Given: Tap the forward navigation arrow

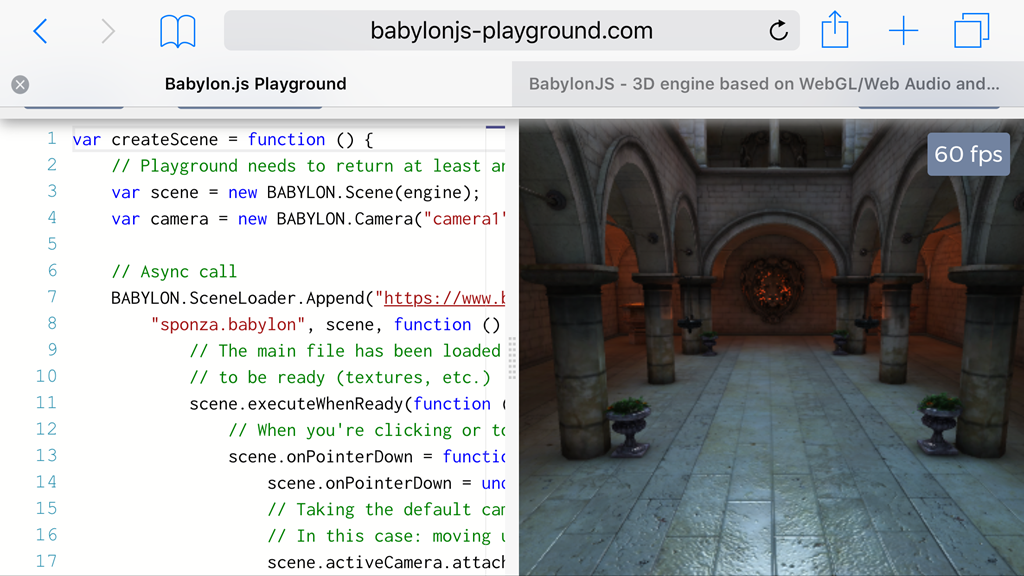Looking at the screenshot, I should pyautogui.click(x=108, y=31).
